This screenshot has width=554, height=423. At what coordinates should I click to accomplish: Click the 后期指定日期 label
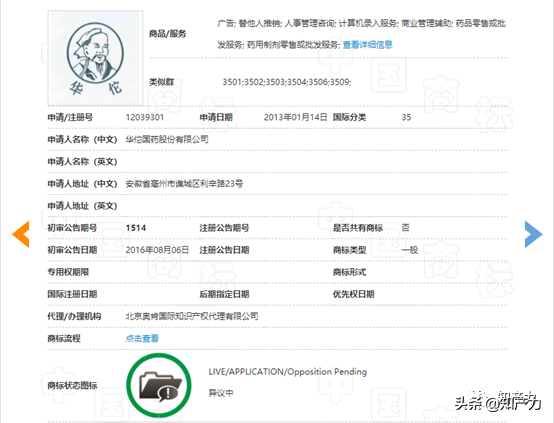click(224, 294)
